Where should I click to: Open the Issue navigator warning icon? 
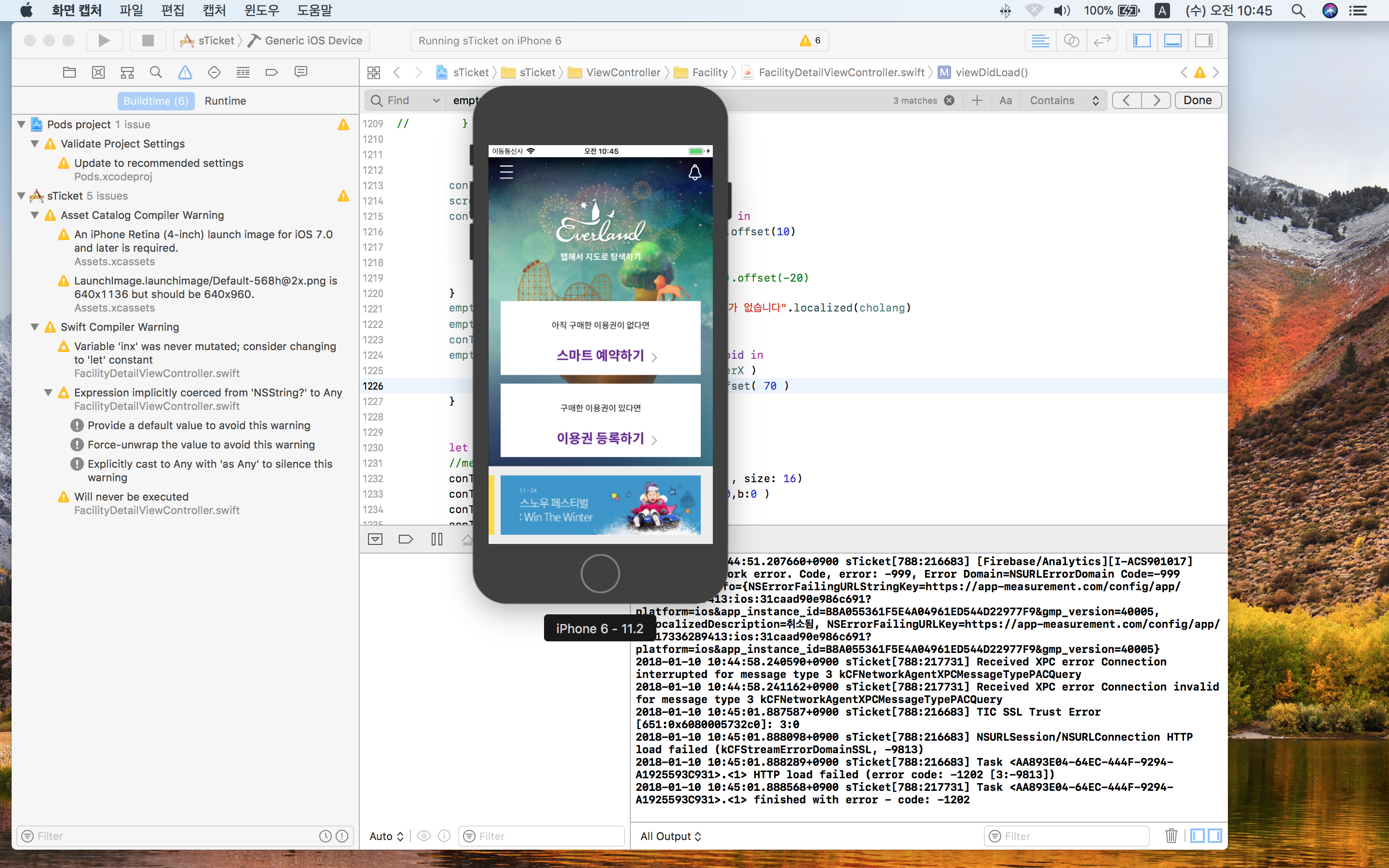point(185,72)
